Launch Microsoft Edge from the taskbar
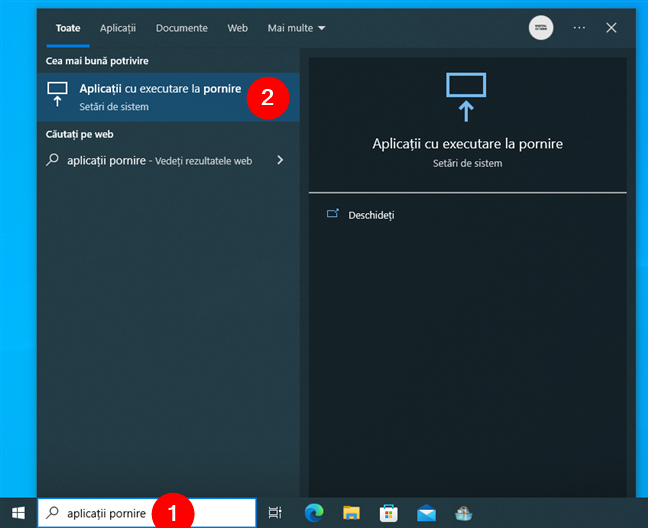Image resolution: width=648 pixels, height=528 pixels. [x=314, y=513]
